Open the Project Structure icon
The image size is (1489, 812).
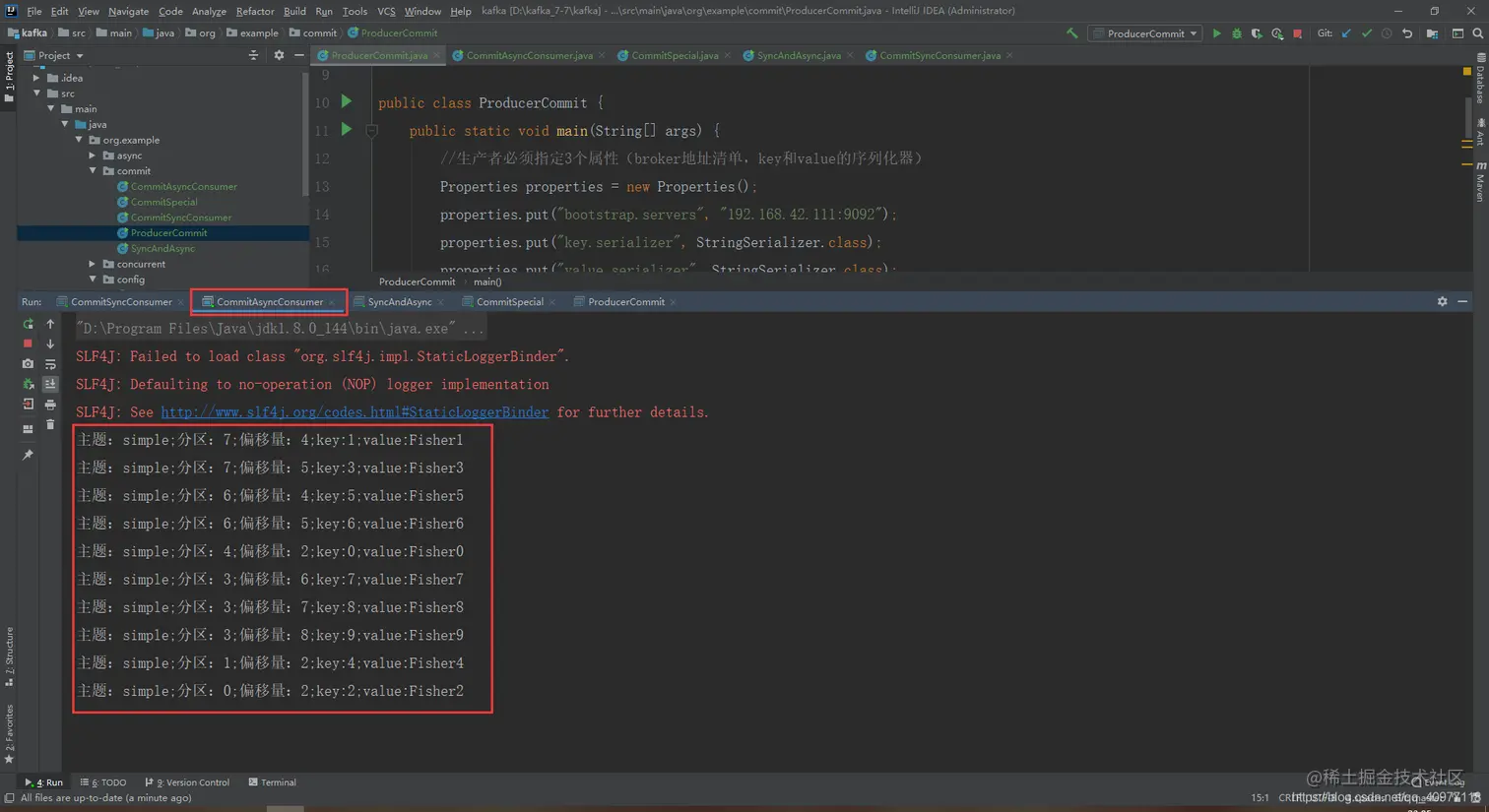point(1432,33)
